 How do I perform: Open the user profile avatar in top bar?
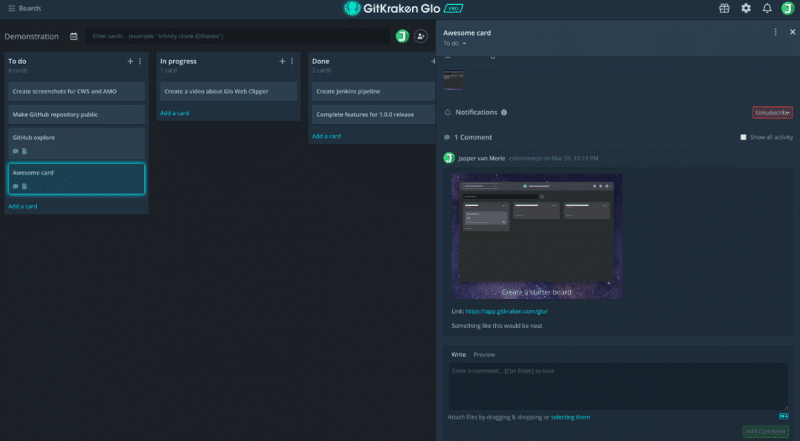coord(788,8)
